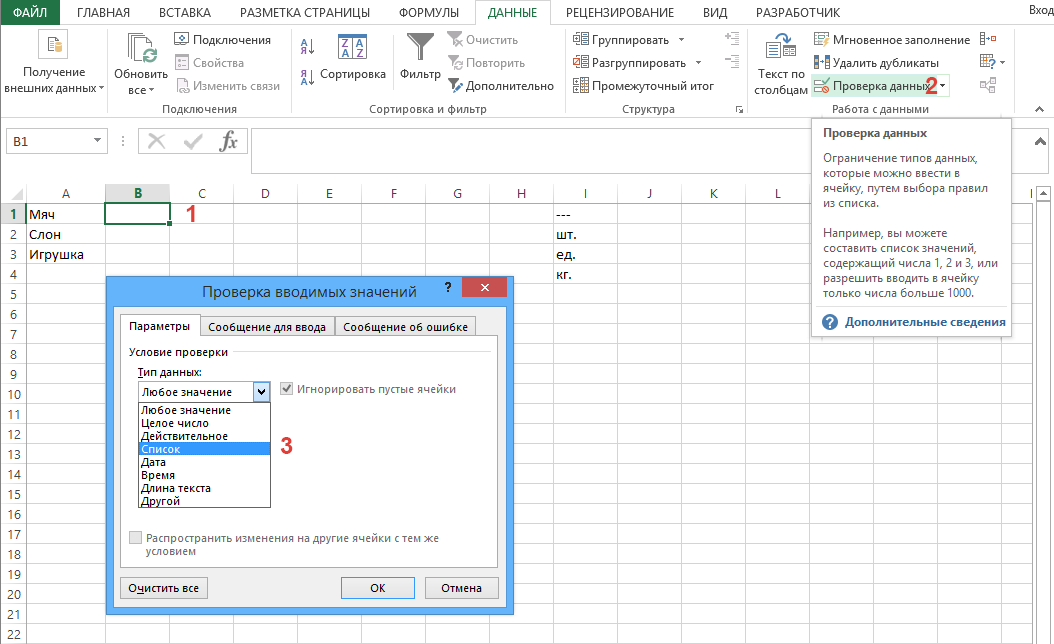
Task: Click the Consolidate icon in Data Tools
Action: [988, 39]
